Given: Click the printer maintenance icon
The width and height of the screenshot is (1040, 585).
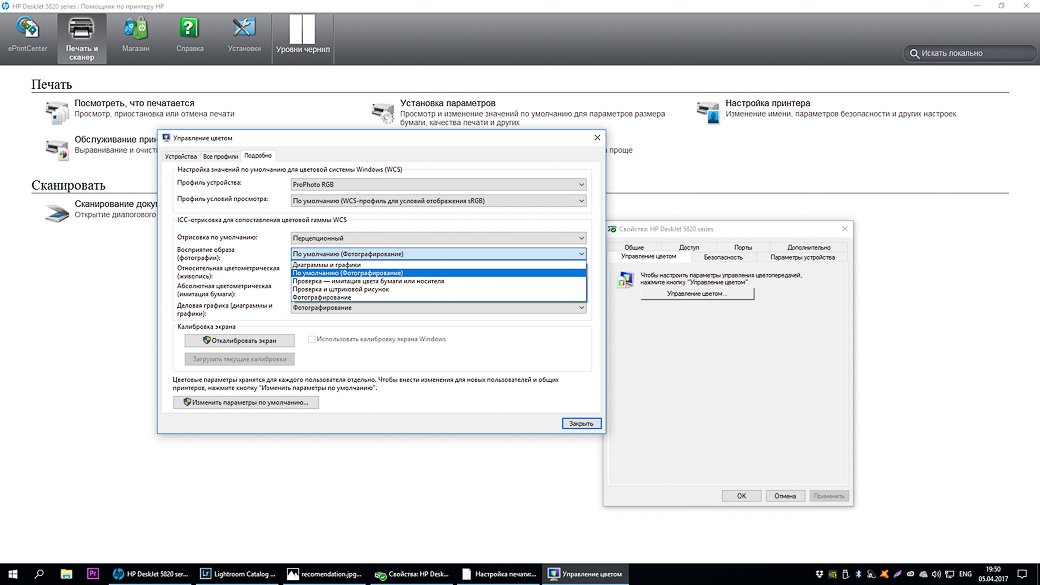Looking at the screenshot, I should 57,149.
